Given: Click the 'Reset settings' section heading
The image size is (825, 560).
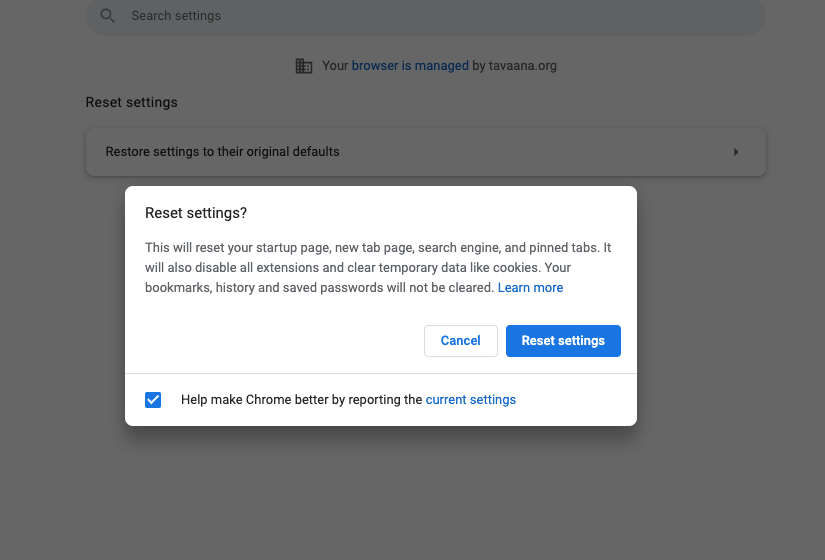Looking at the screenshot, I should coord(132,102).
